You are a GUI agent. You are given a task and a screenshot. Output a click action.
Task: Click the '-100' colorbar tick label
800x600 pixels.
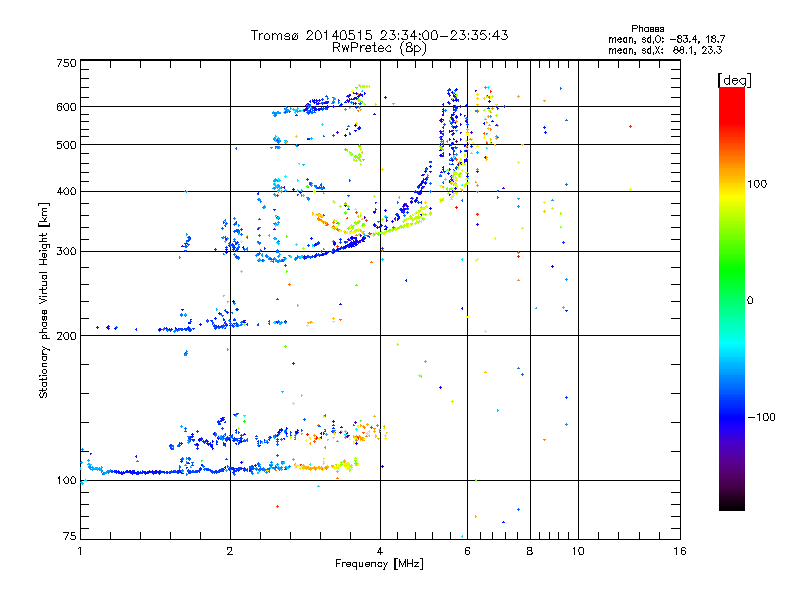coord(762,417)
